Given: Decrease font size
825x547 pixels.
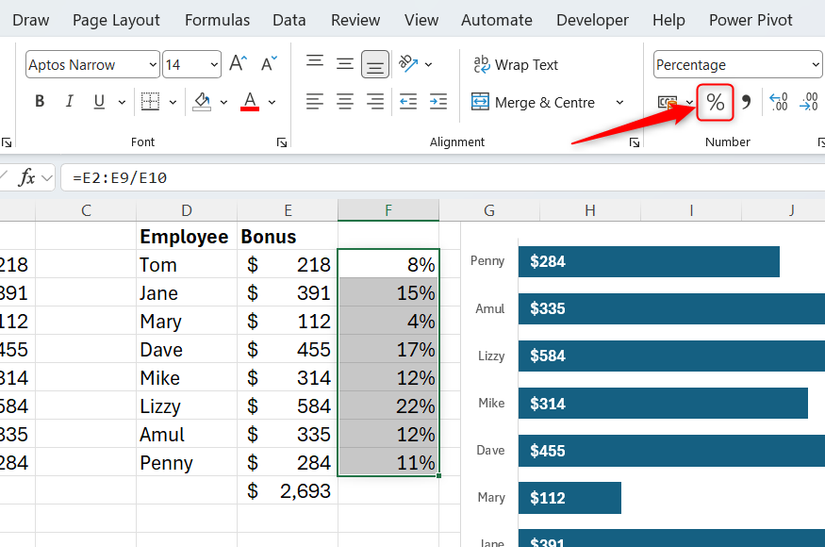Looking at the screenshot, I should tap(269, 64).
